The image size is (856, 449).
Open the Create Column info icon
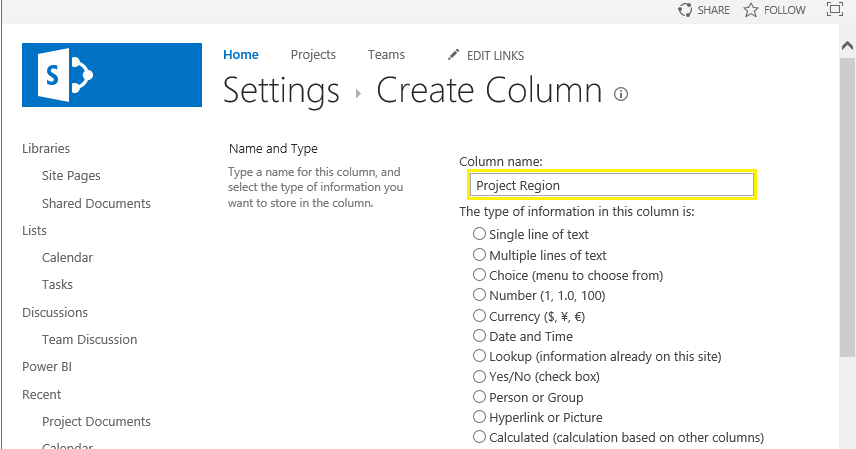[x=621, y=94]
